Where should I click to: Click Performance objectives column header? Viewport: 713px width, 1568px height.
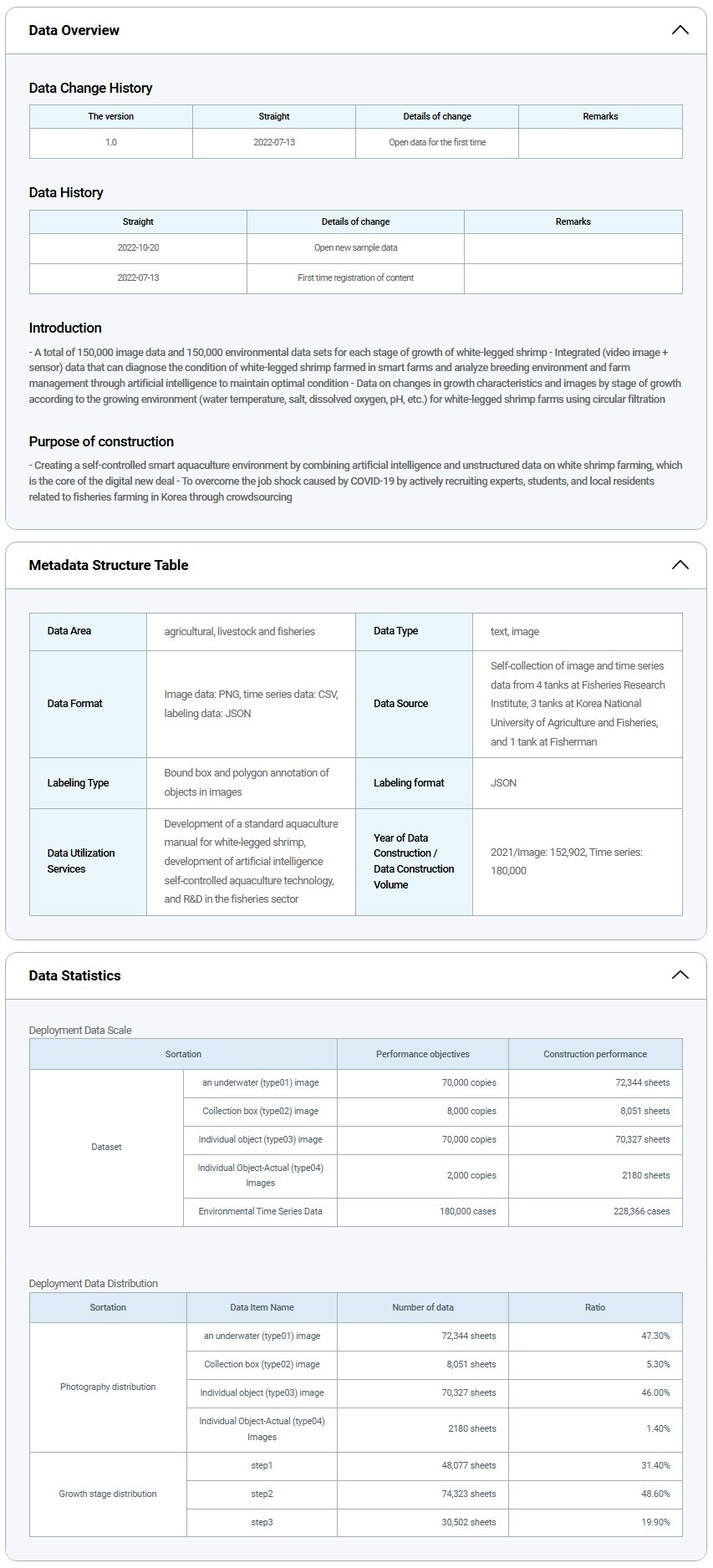coord(422,1054)
